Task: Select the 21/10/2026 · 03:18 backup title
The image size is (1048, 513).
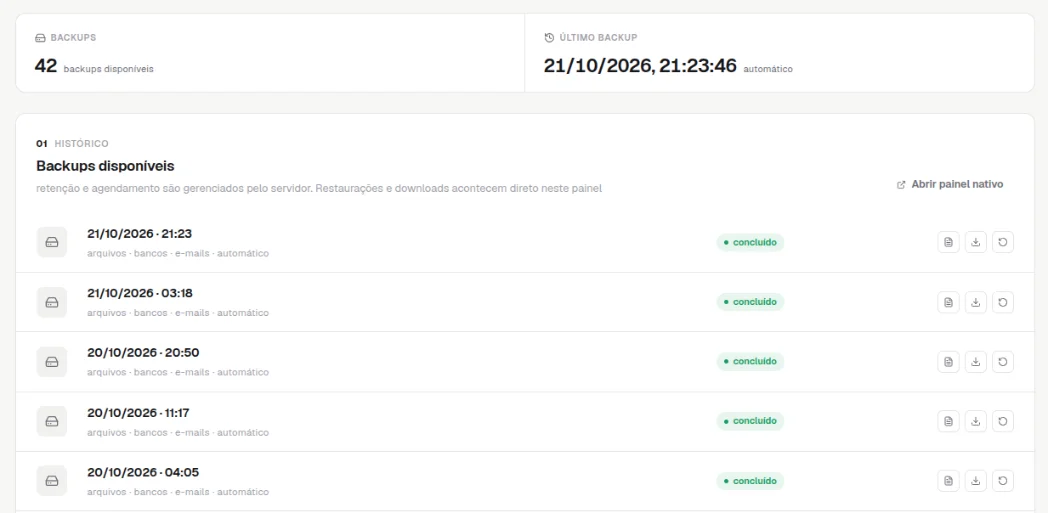Action: pos(140,293)
